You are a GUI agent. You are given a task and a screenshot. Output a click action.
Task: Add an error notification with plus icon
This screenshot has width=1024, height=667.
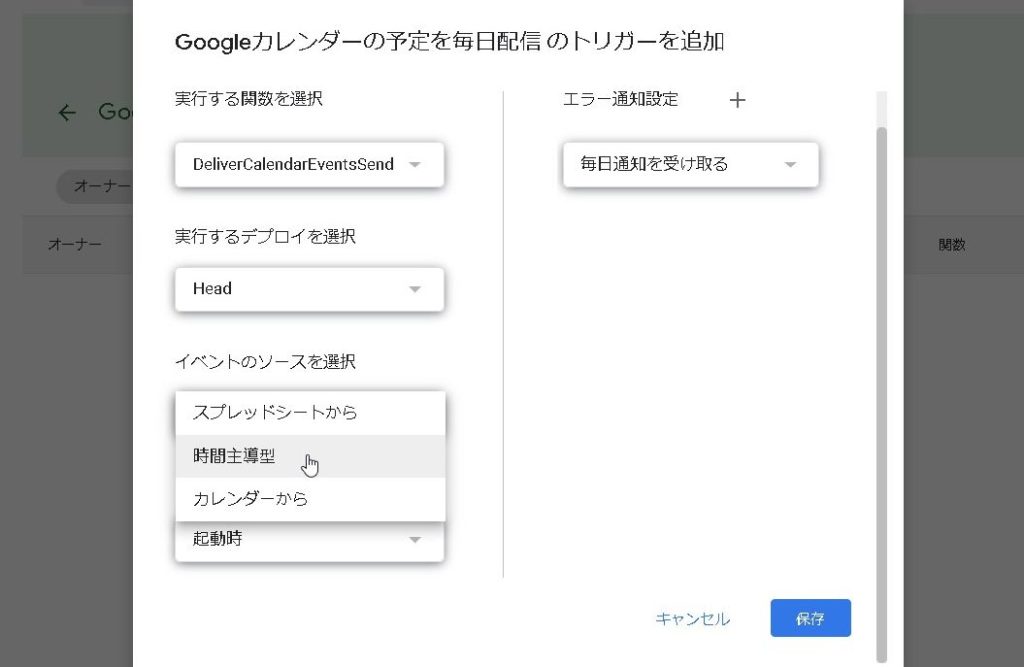coord(738,100)
